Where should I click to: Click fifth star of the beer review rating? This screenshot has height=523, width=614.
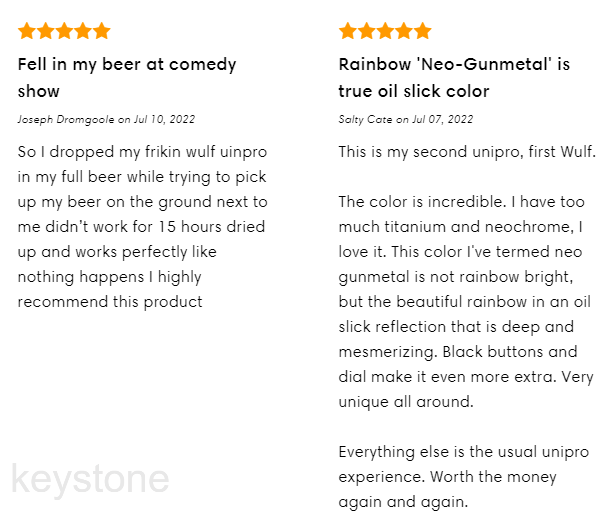(x=102, y=31)
